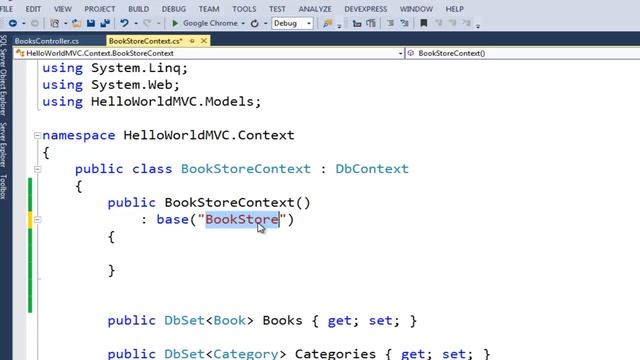Screen dimensions: 640x360
Task: Open the Google Chrome browser dropdown arrow
Action: tap(243, 24)
